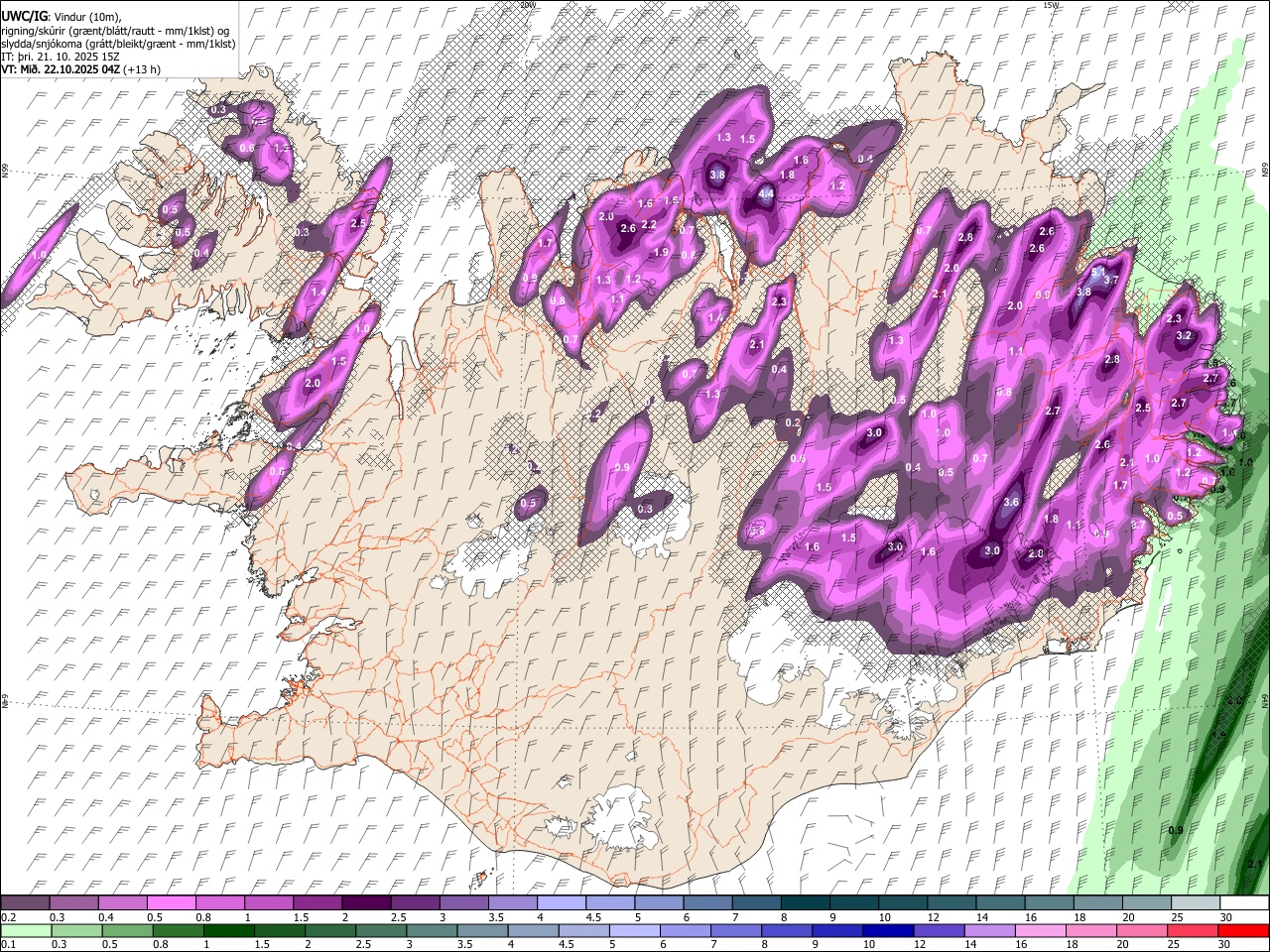Click the white swatch starting at 30, top legend
This screenshot has width=1270, height=952.
pos(1244,902)
